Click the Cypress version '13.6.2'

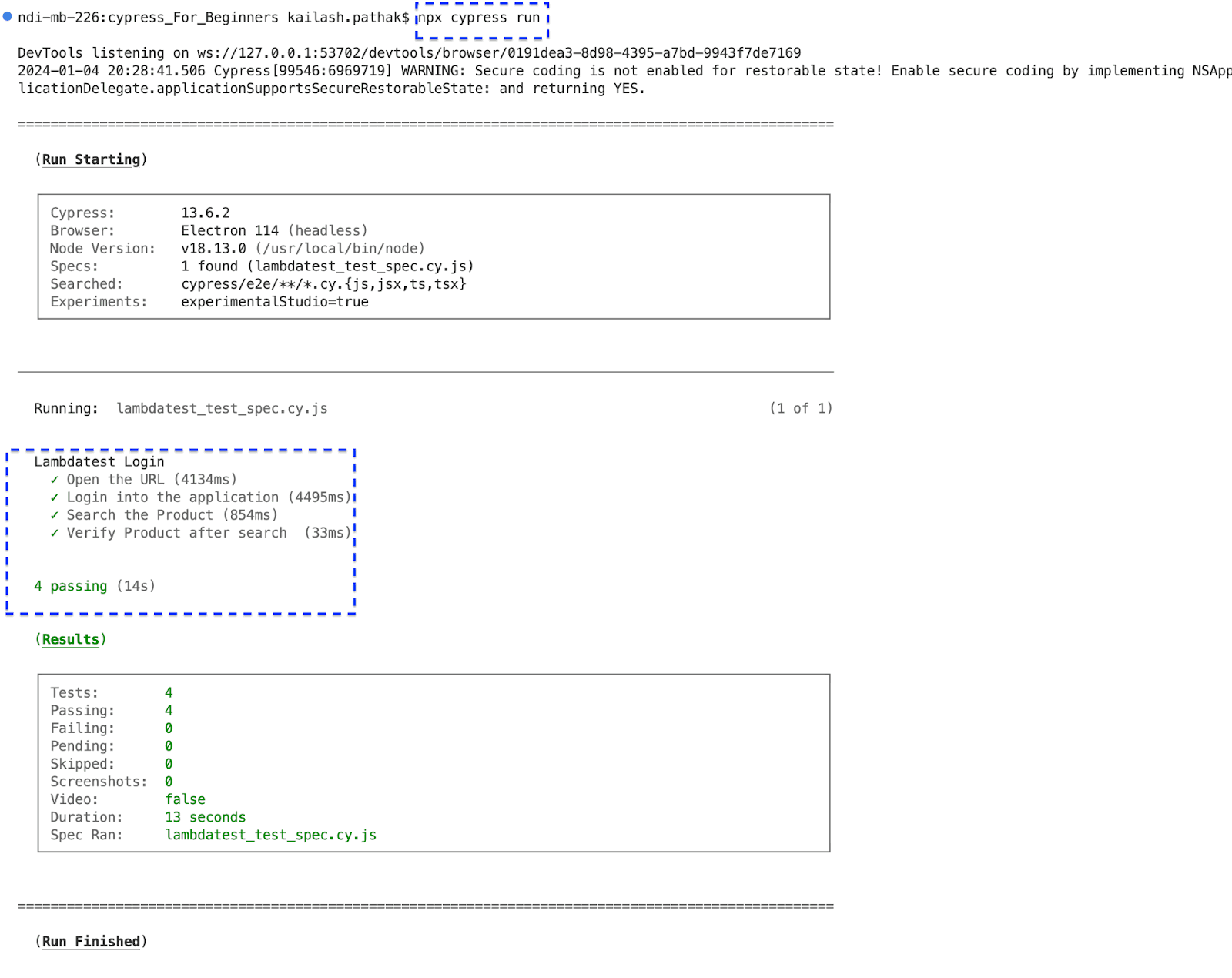[206, 213]
